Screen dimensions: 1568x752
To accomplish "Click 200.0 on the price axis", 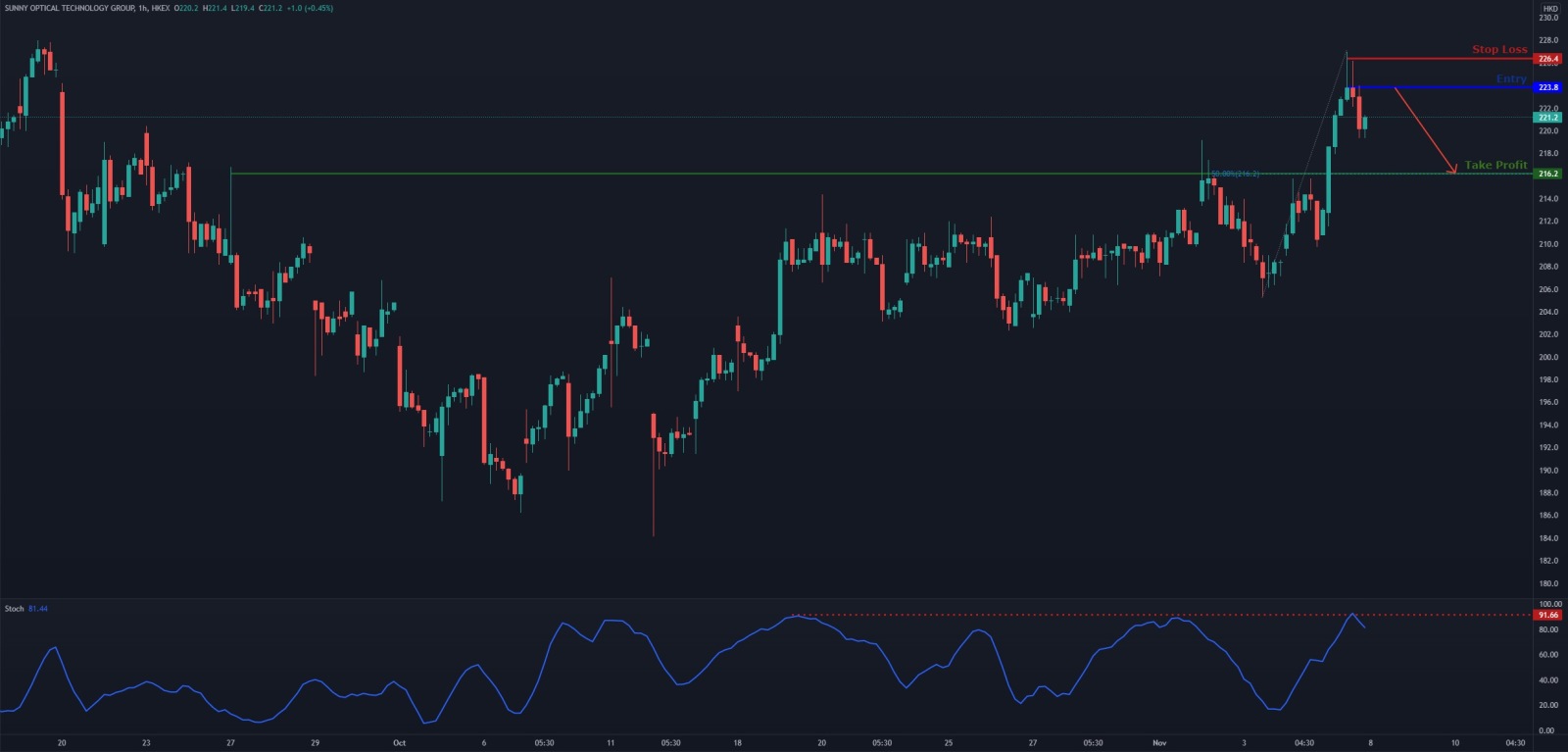I will click(1548, 357).
